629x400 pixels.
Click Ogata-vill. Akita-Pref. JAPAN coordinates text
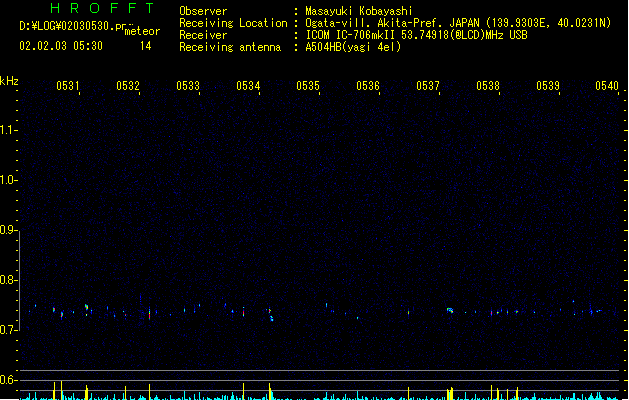click(x=458, y=23)
